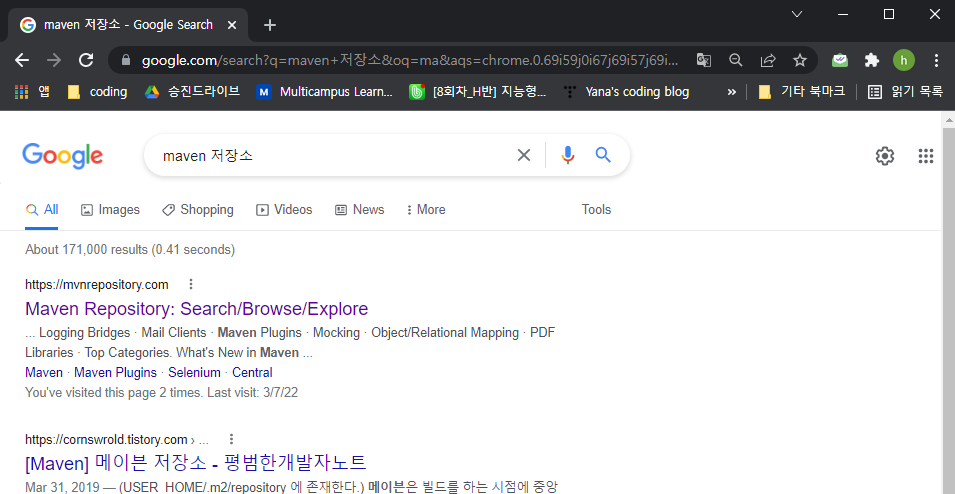
Task: Open the 'Selenium' sitelink
Action: [x=194, y=372]
